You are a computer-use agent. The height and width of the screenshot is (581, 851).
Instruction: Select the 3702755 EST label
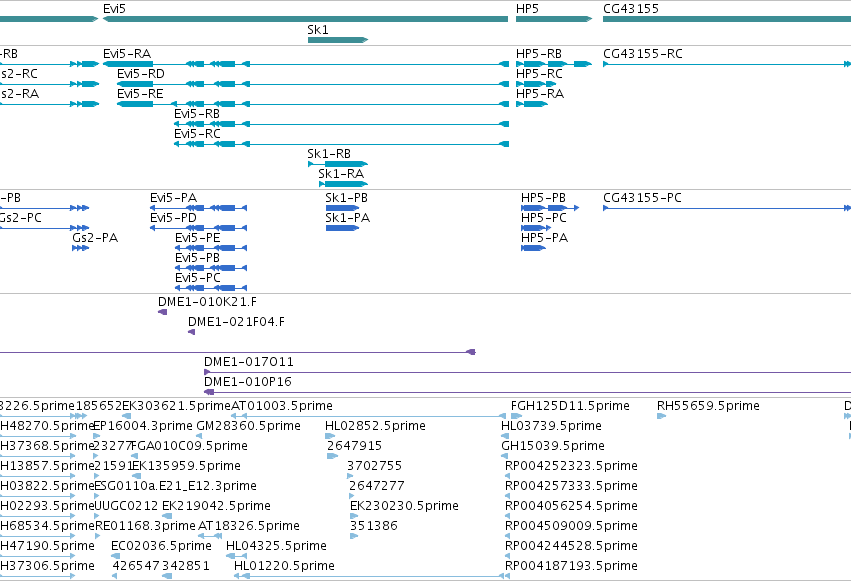point(374,467)
